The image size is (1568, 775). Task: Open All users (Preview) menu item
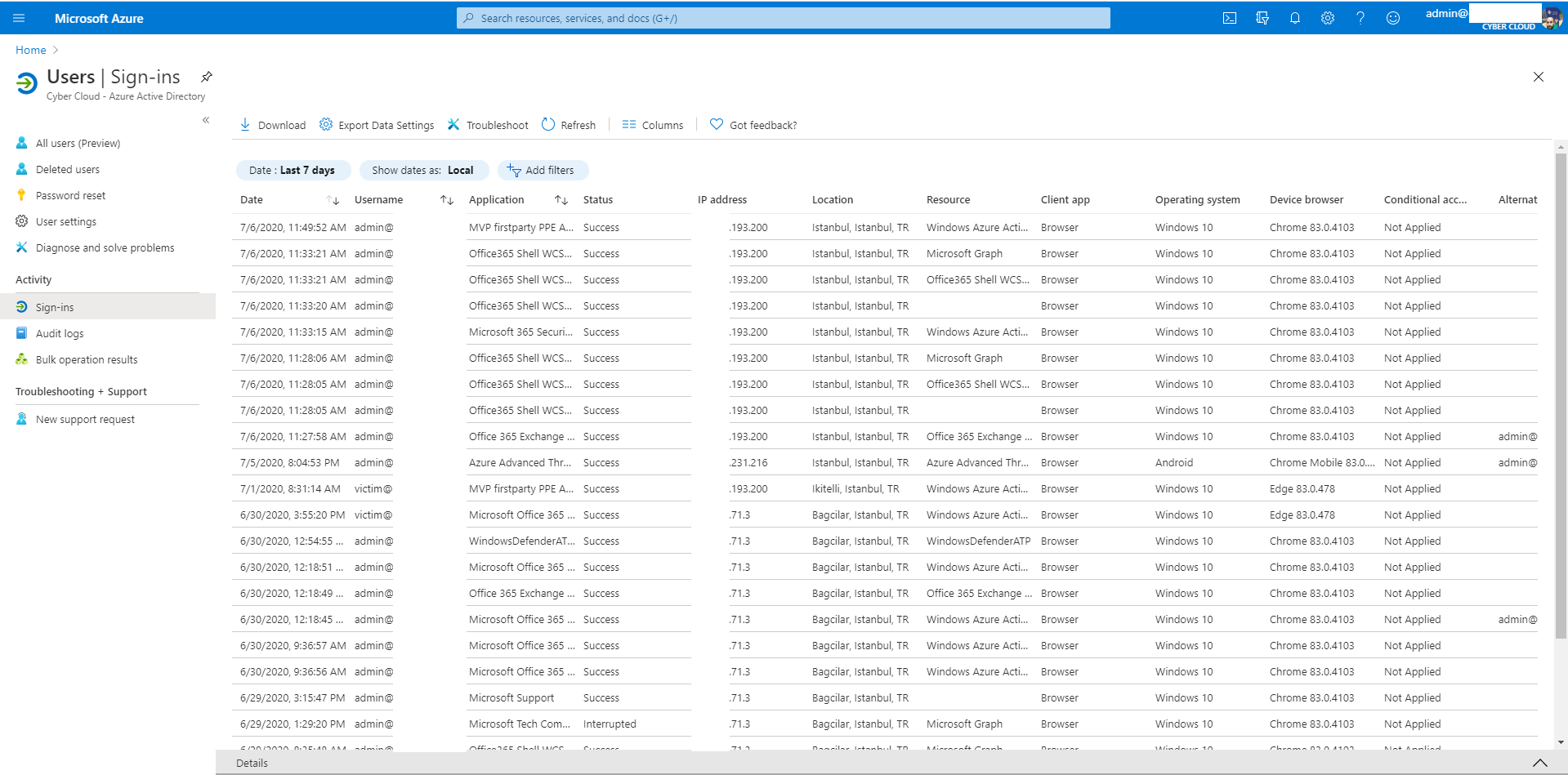pyautogui.click(x=78, y=143)
